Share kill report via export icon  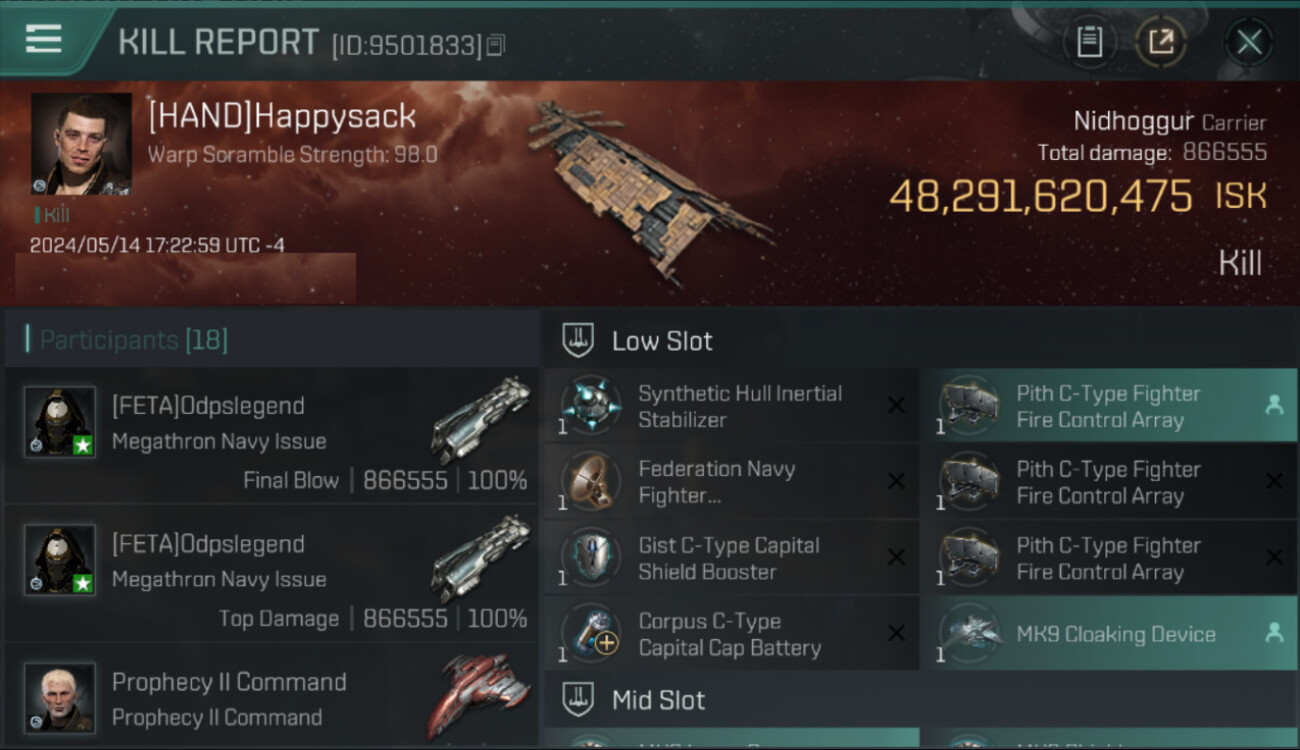pyautogui.click(x=1161, y=42)
